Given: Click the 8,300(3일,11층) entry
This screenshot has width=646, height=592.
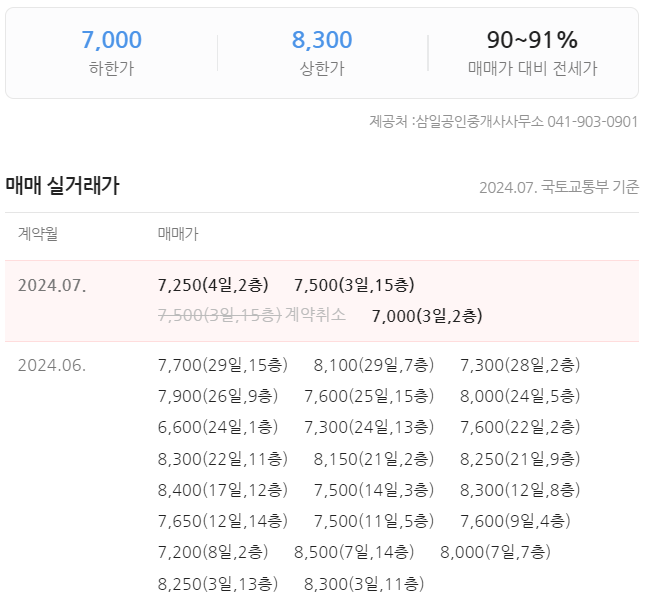Looking at the screenshot, I should coord(364,584).
